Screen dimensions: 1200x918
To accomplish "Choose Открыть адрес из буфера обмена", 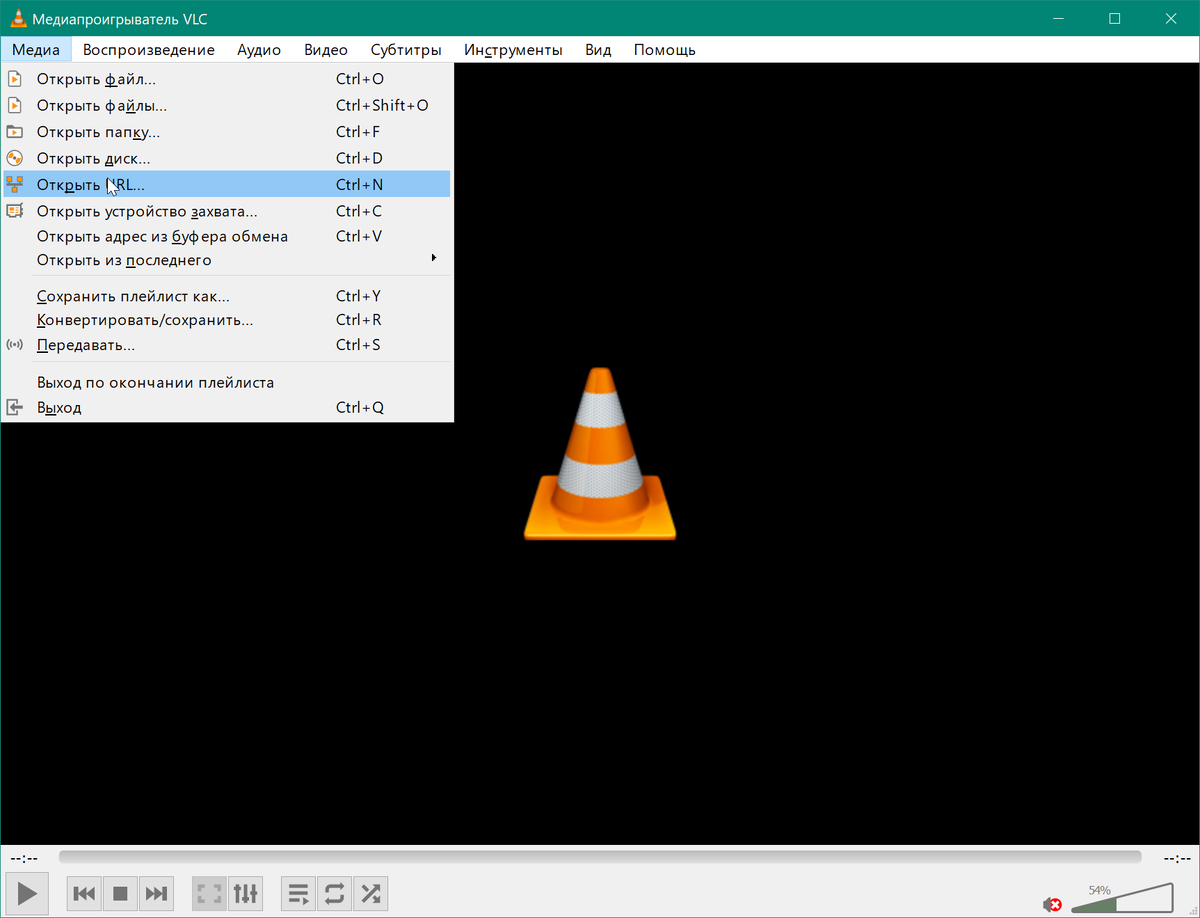I will pos(226,236).
